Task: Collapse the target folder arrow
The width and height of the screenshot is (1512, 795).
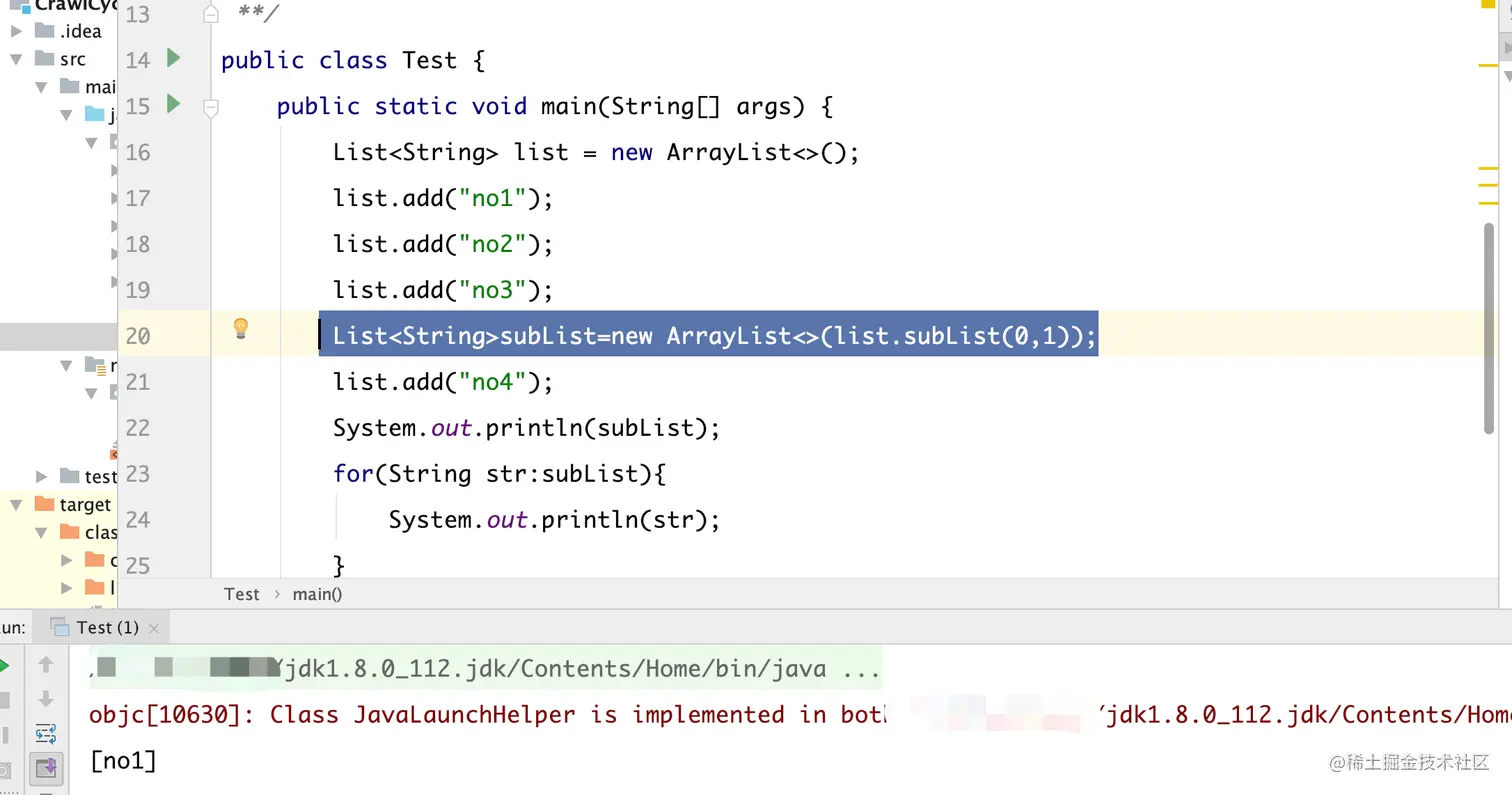Action: click(16, 504)
